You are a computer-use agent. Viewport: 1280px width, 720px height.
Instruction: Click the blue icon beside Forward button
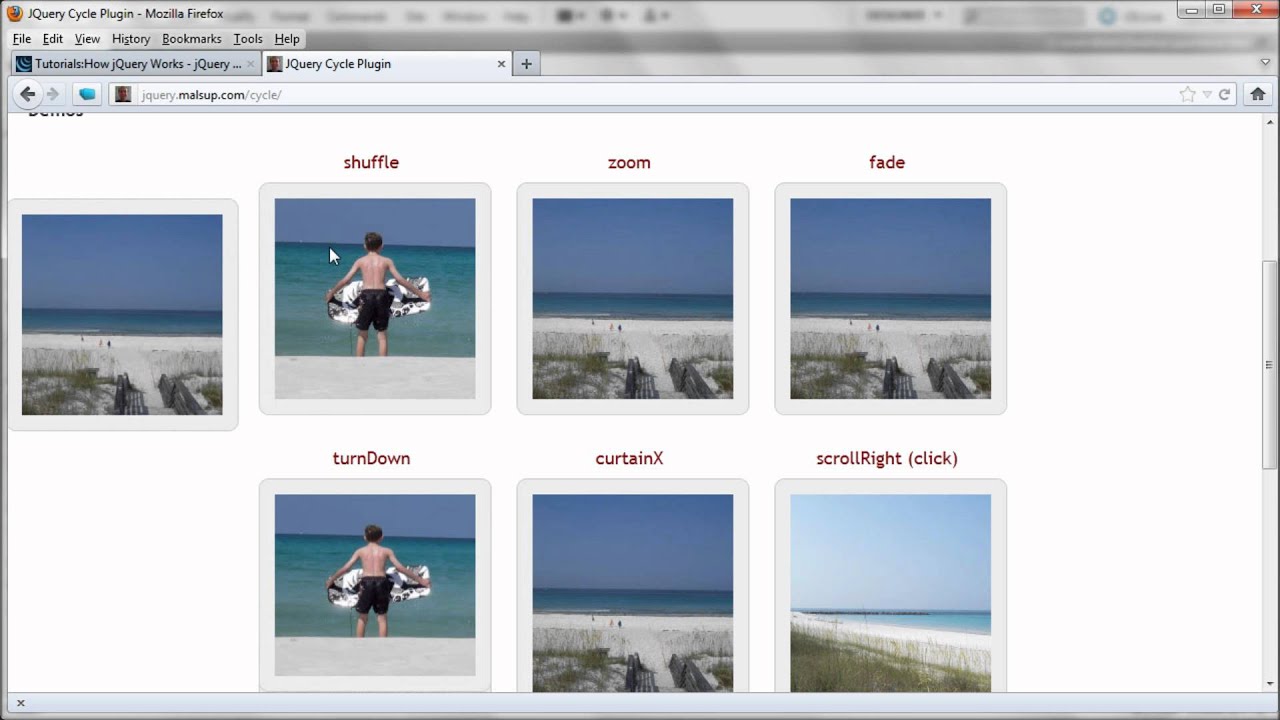coord(87,94)
